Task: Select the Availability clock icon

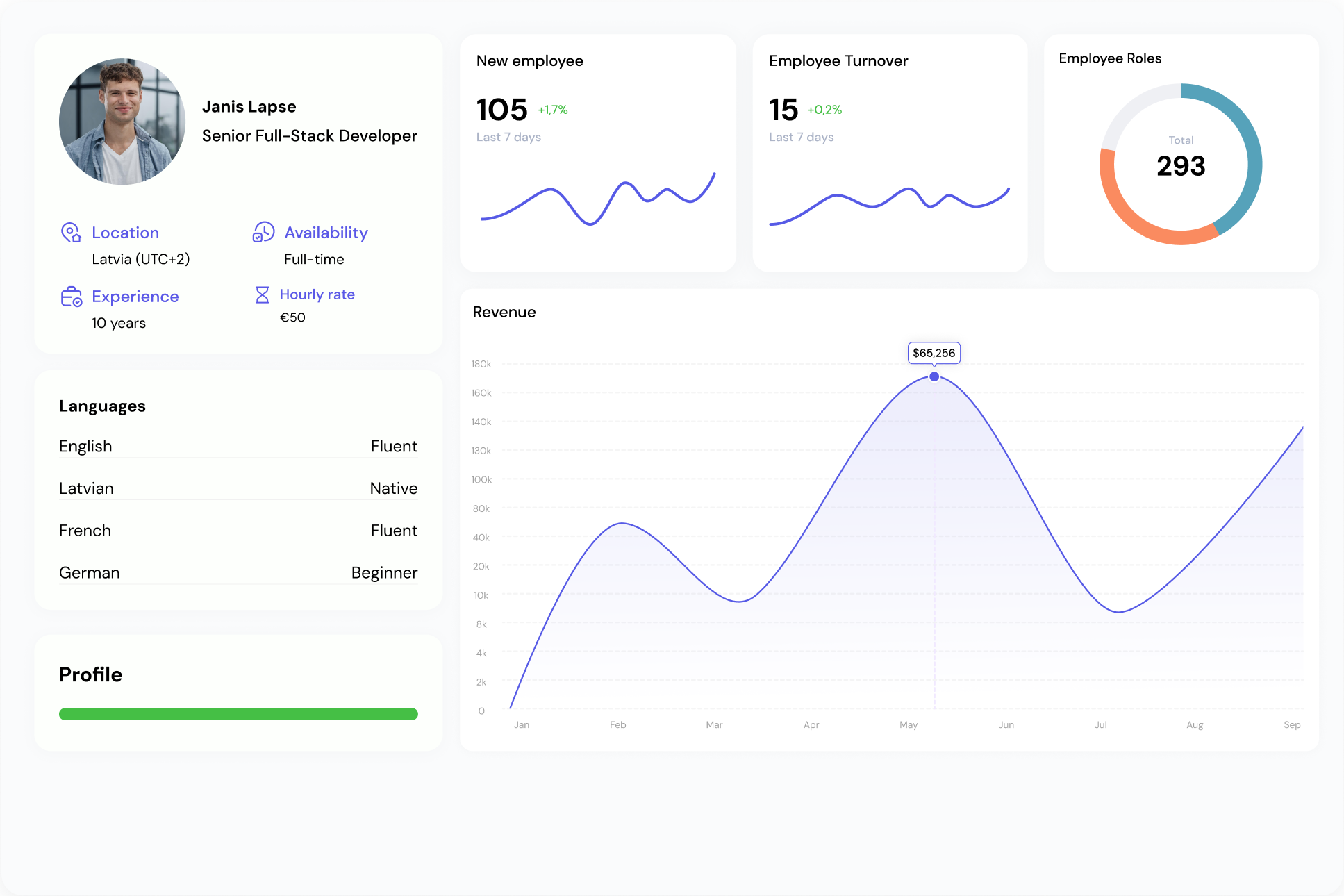Action: tap(263, 233)
